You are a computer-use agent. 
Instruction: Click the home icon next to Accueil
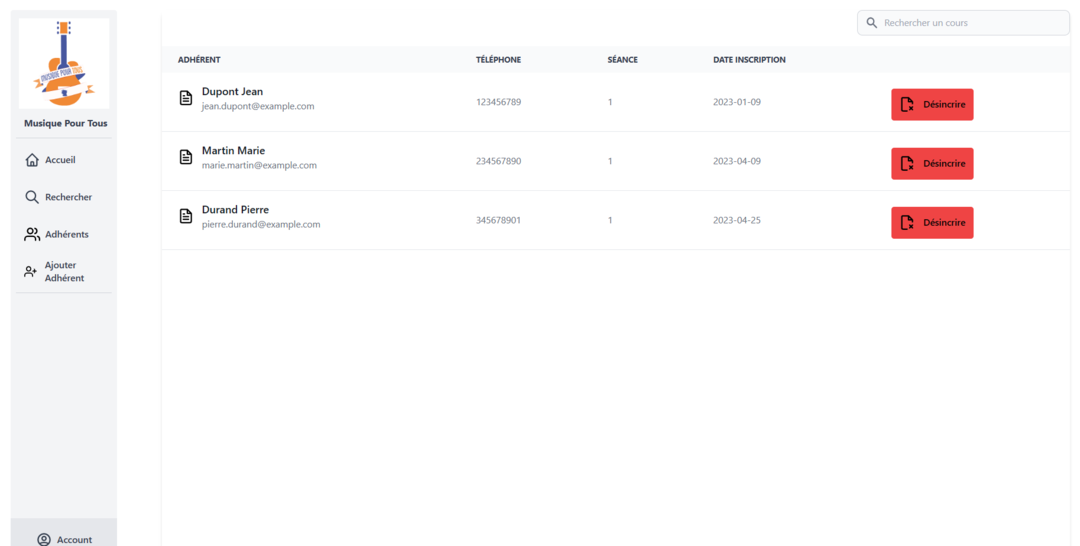coord(32,160)
